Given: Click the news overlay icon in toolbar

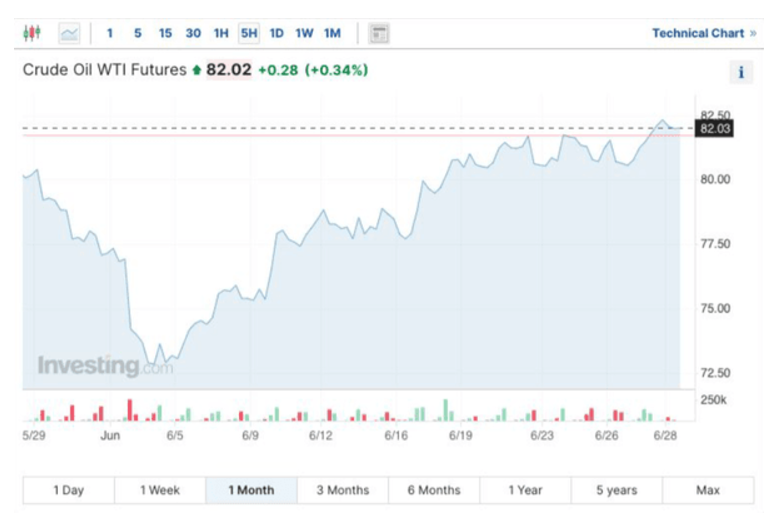Looking at the screenshot, I should click(x=378, y=33).
